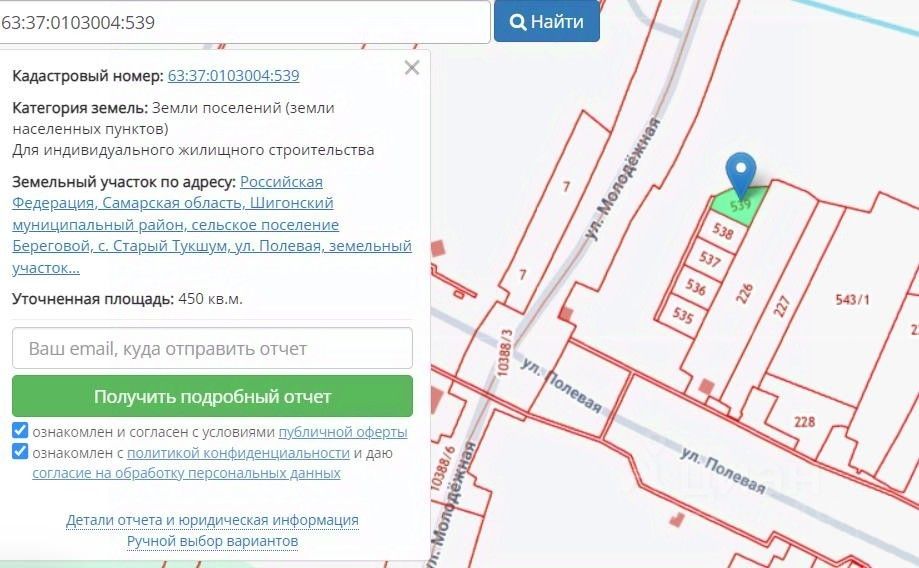The image size is (919, 568).
Task: Open the публичной оферты link
Action: (343, 432)
